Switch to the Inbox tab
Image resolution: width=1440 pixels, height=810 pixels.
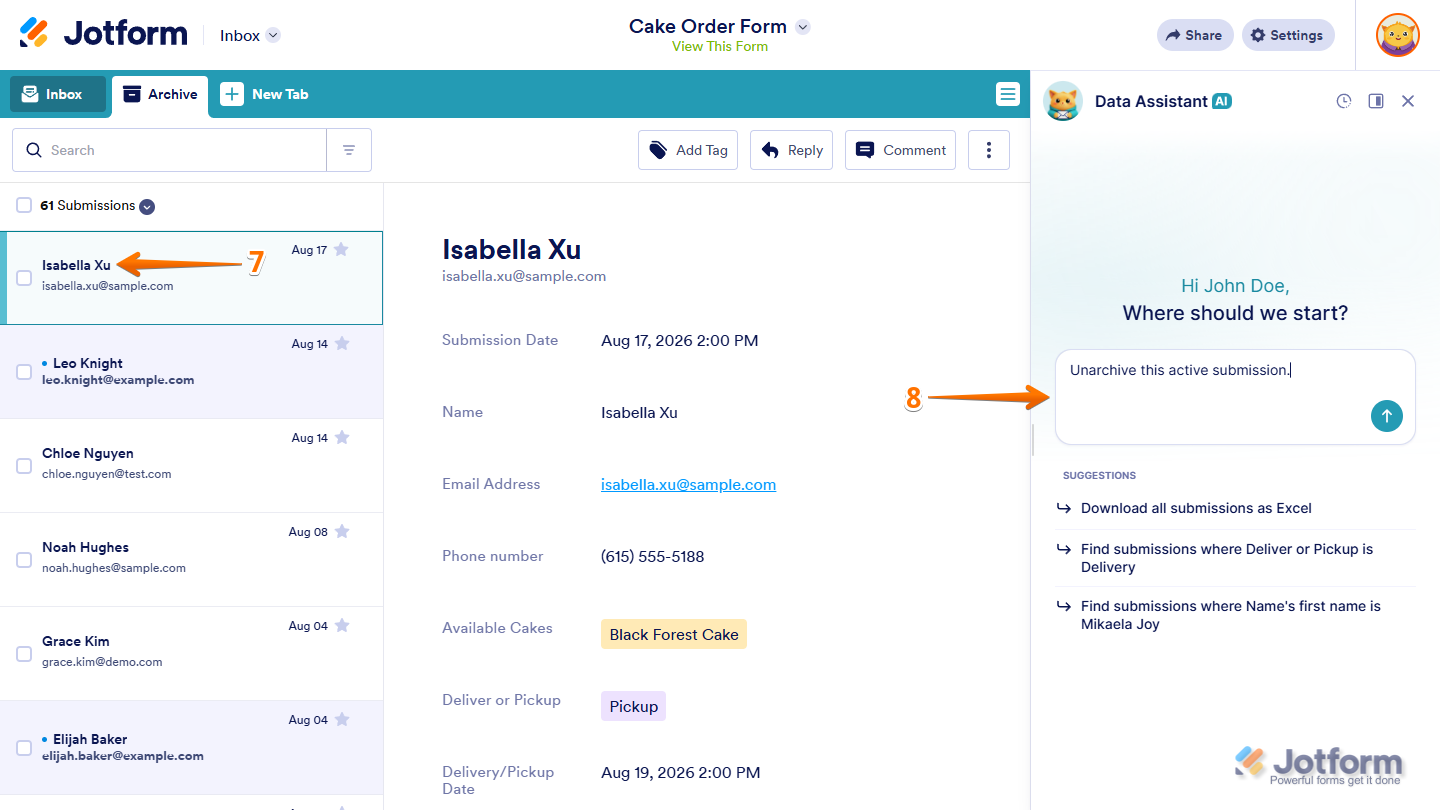pyautogui.click(x=57, y=94)
